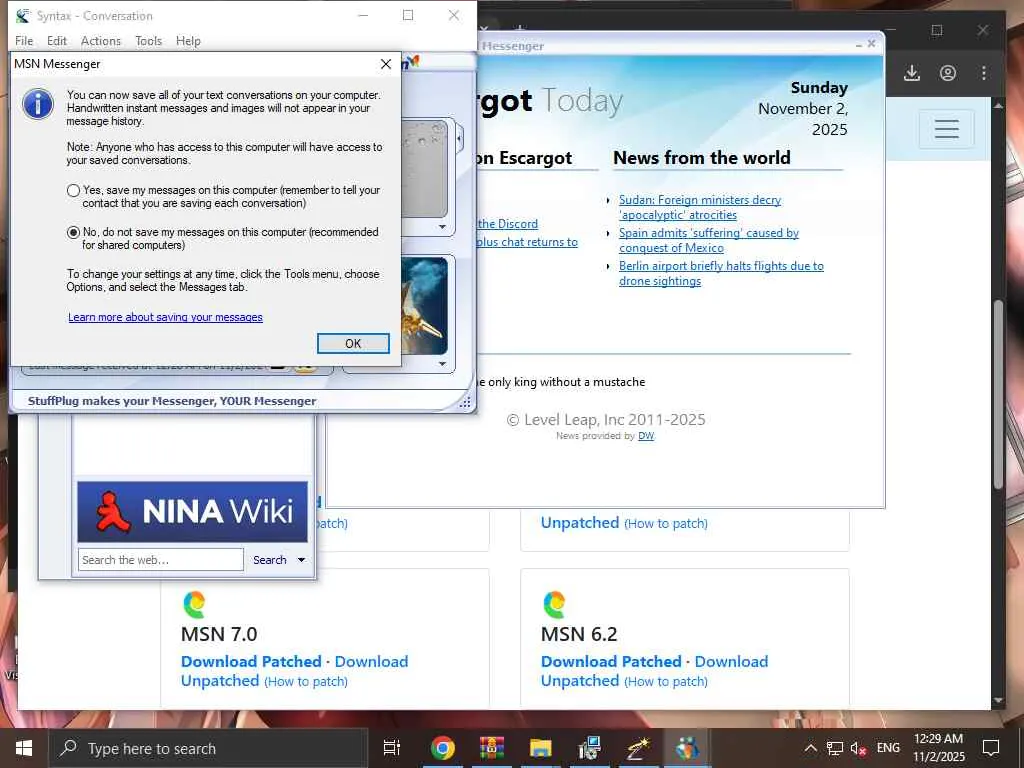Open the DW news provider link
Viewport: 1024px width, 768px height.
pos(646,436)
